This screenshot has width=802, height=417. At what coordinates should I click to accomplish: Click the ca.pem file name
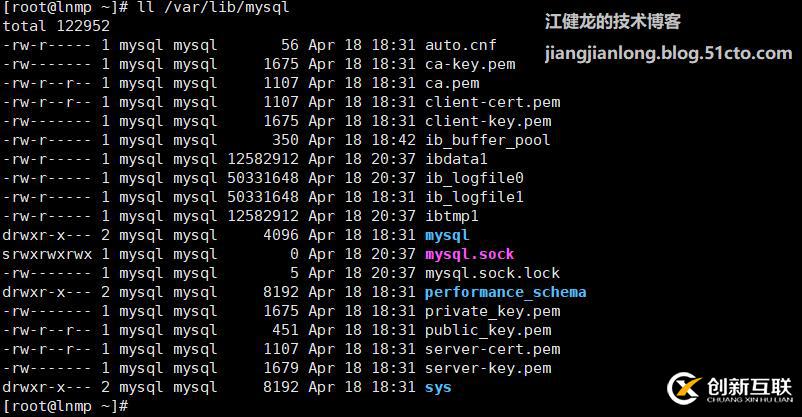(451, 83)
